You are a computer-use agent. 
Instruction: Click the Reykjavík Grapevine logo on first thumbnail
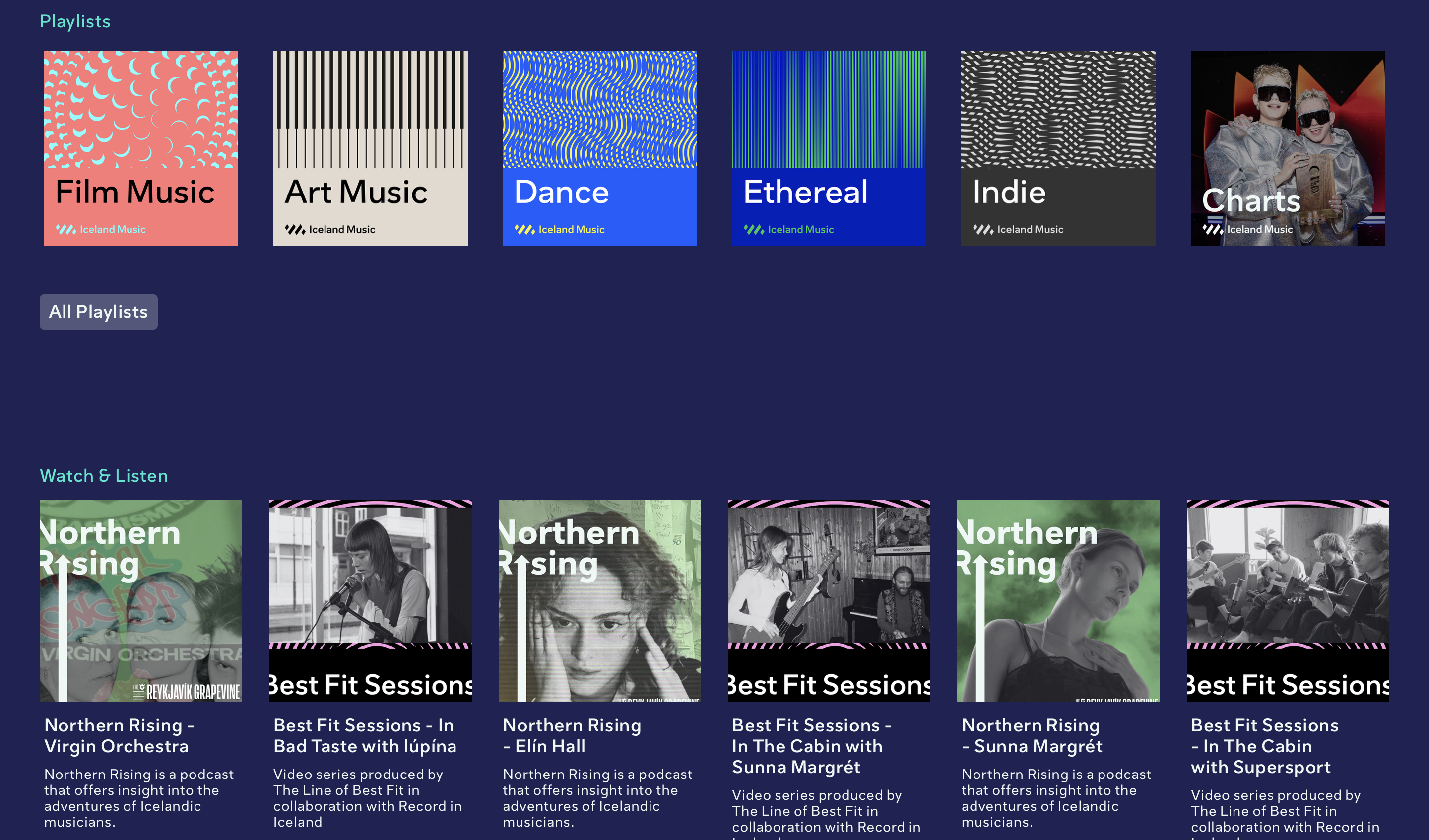[x=187, y=691]
